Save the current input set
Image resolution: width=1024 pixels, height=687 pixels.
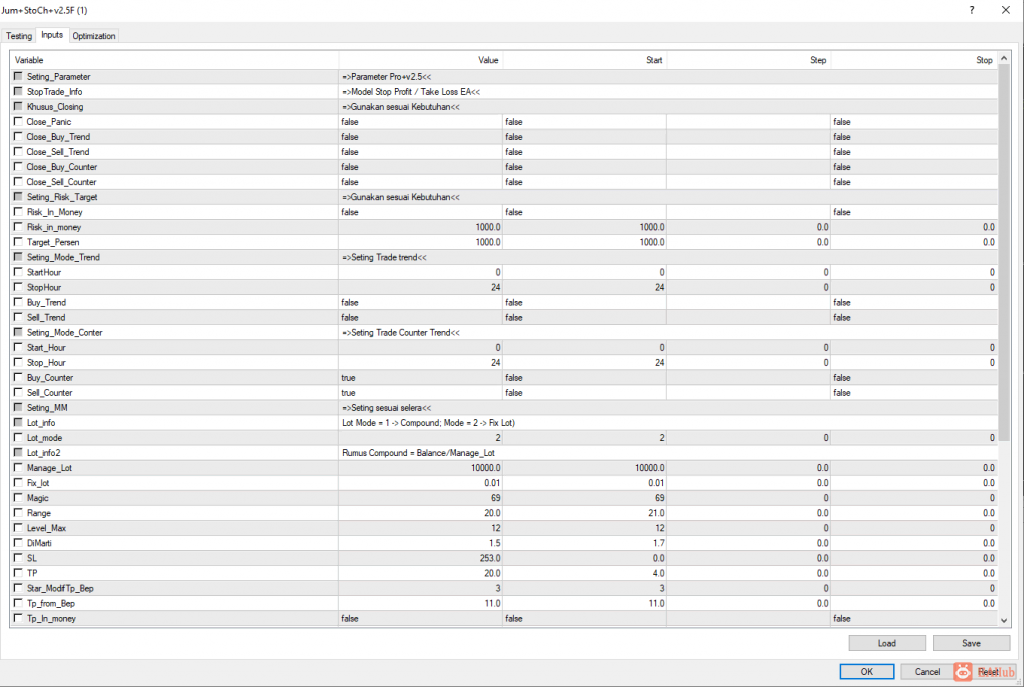tap(971, 643)
